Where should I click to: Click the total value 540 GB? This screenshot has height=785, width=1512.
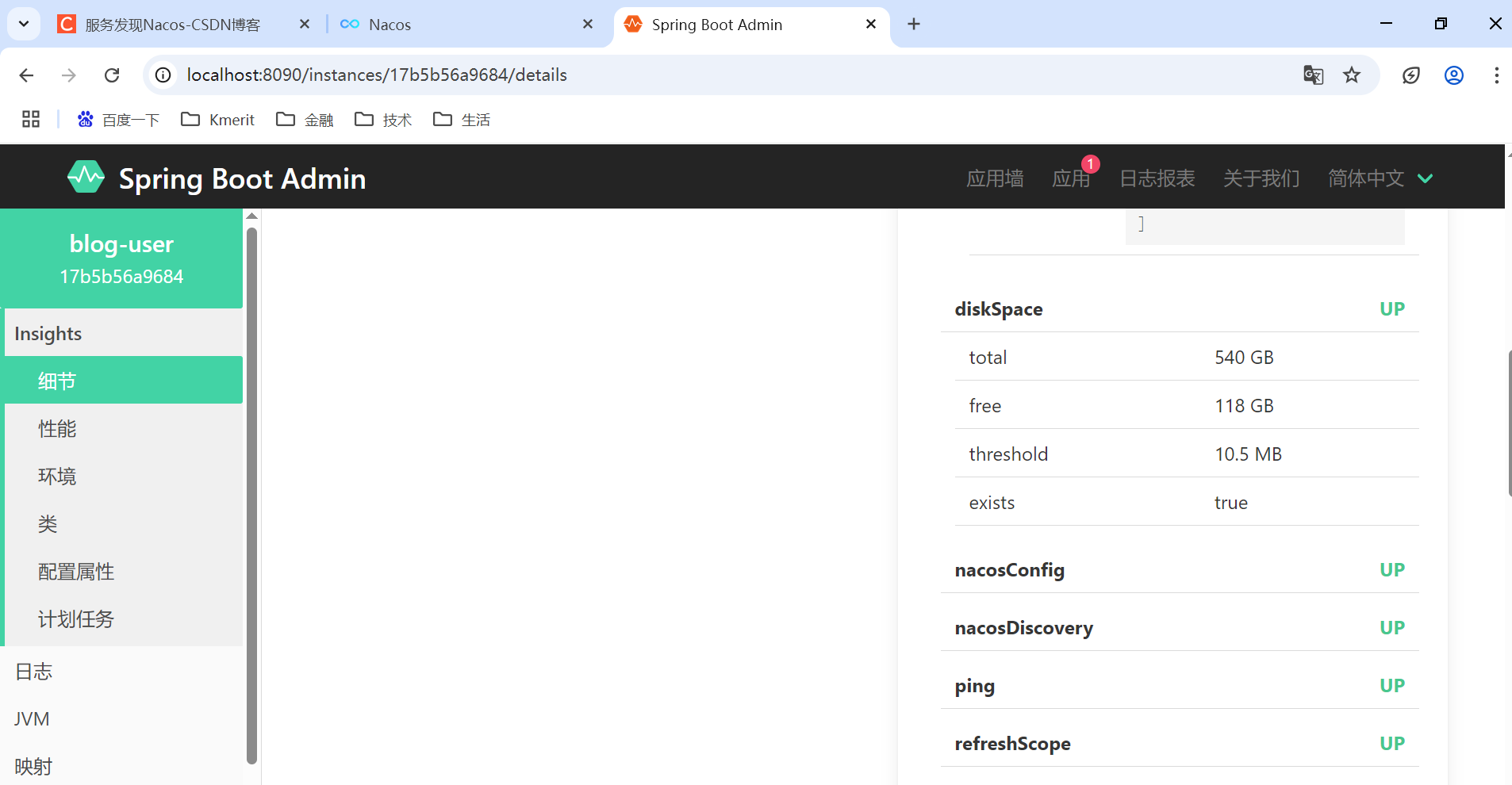pyautogui.click(x=1244, y=358)
